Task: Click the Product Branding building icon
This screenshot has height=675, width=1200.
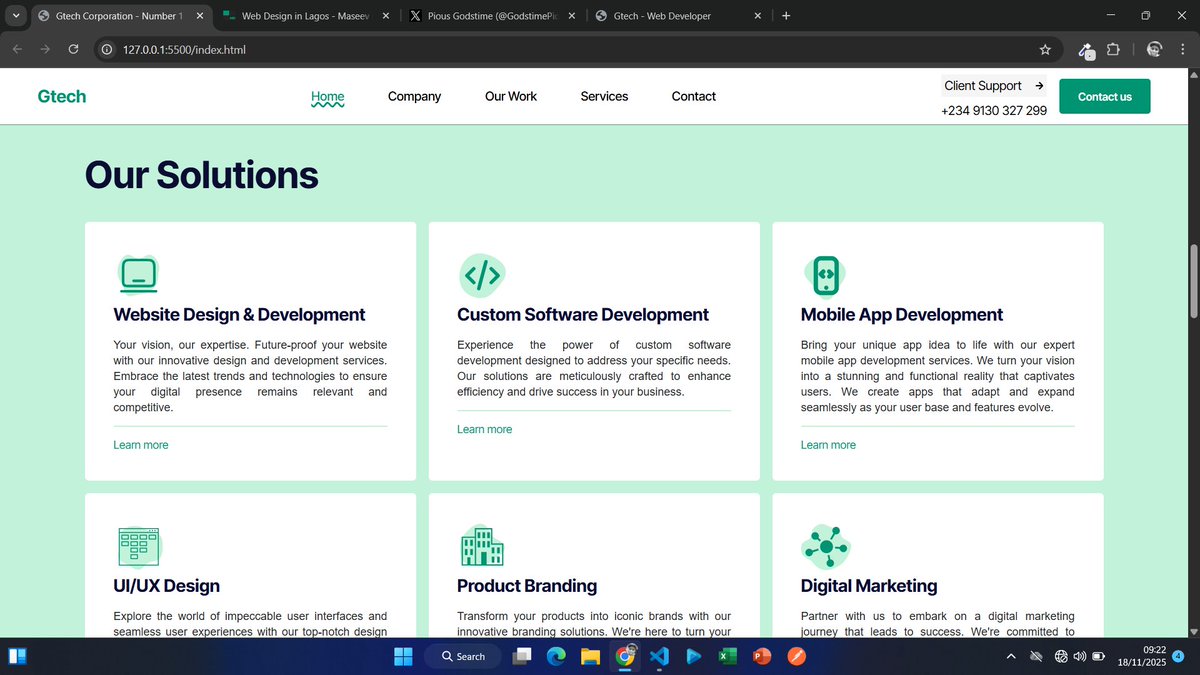Action: point(482,546)
